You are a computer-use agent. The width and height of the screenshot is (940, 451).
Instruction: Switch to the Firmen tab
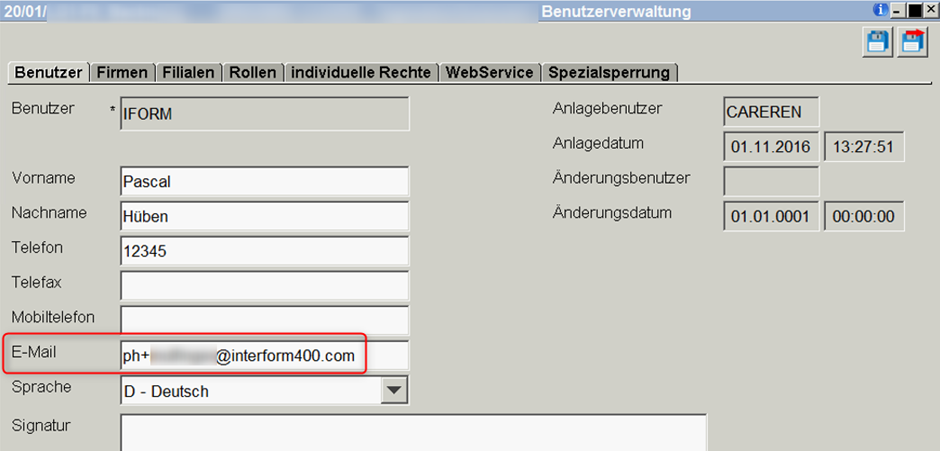122,72
